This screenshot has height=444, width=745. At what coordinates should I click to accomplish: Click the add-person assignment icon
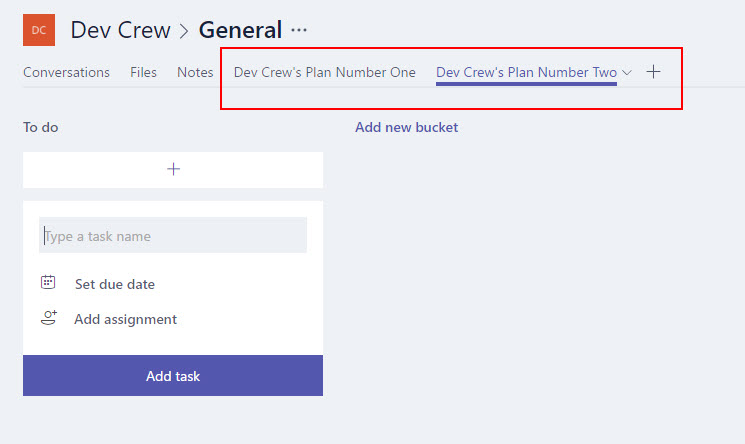tap(48, 318)
